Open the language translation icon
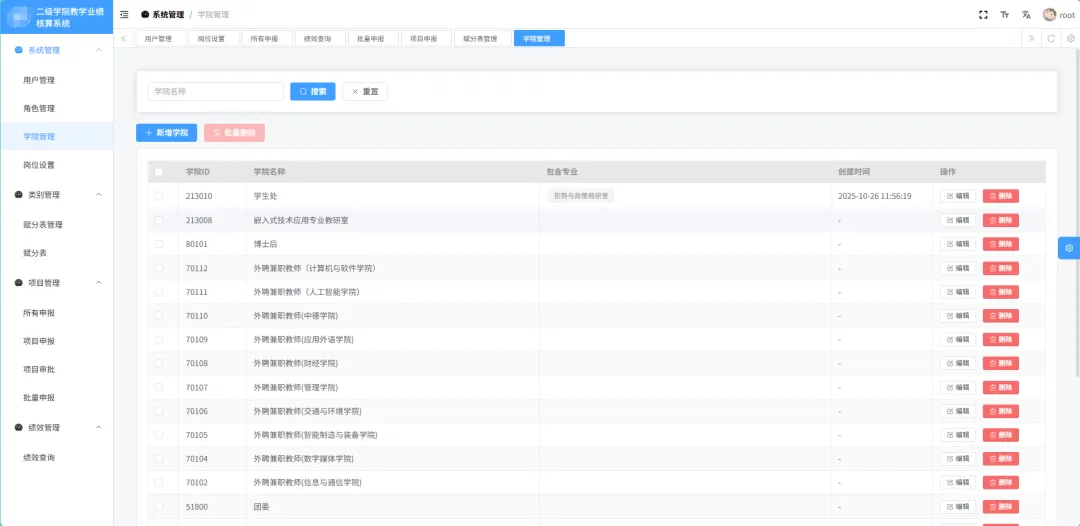The height and width of the screenshot is (526, 1080). tap(1026, 14)
